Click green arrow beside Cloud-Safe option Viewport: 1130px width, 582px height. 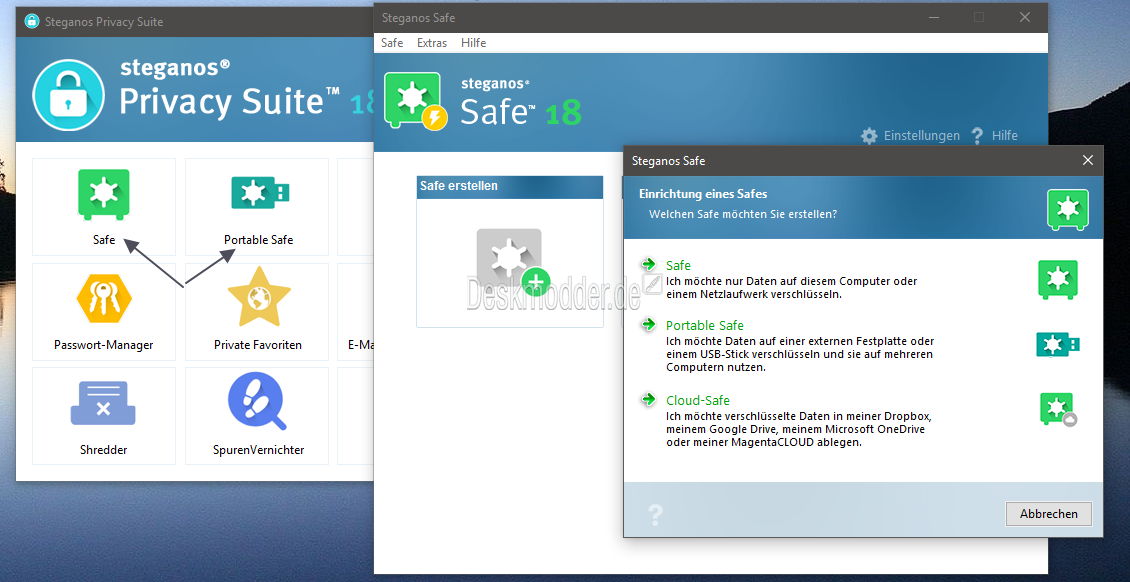[x=649, y=399]
